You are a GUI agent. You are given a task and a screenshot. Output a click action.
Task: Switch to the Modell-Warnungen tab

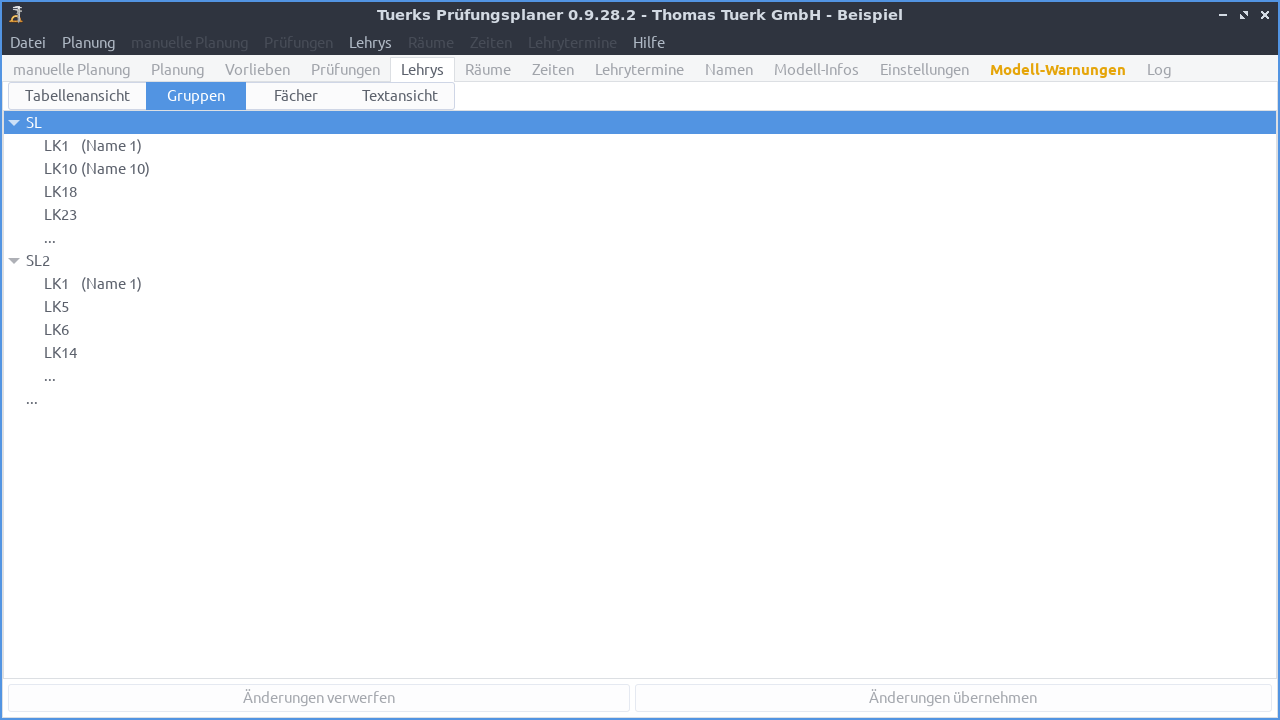[x=1057, y=69]
